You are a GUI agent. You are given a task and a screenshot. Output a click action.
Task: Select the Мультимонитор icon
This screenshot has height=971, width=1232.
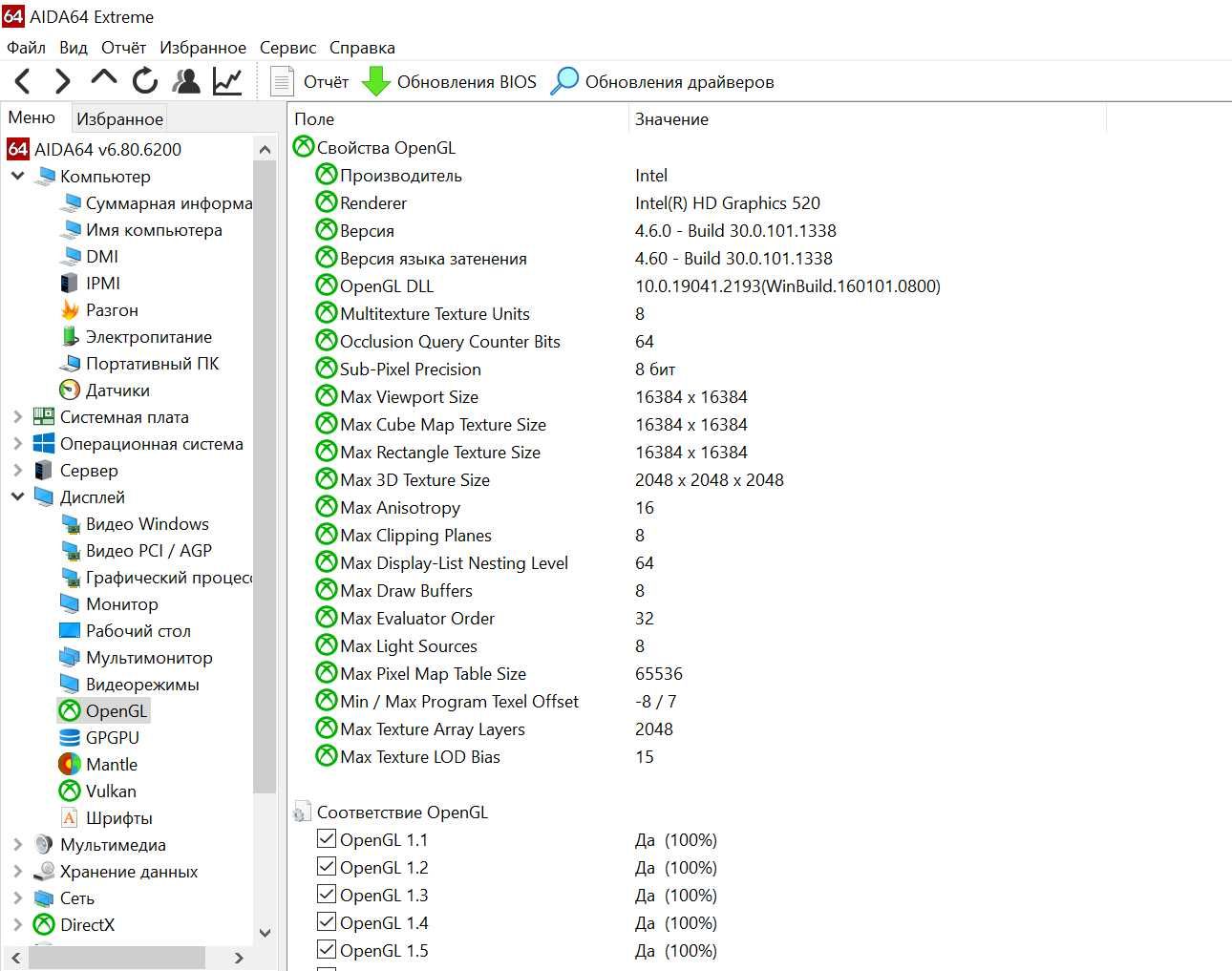[x=70, y=657]
